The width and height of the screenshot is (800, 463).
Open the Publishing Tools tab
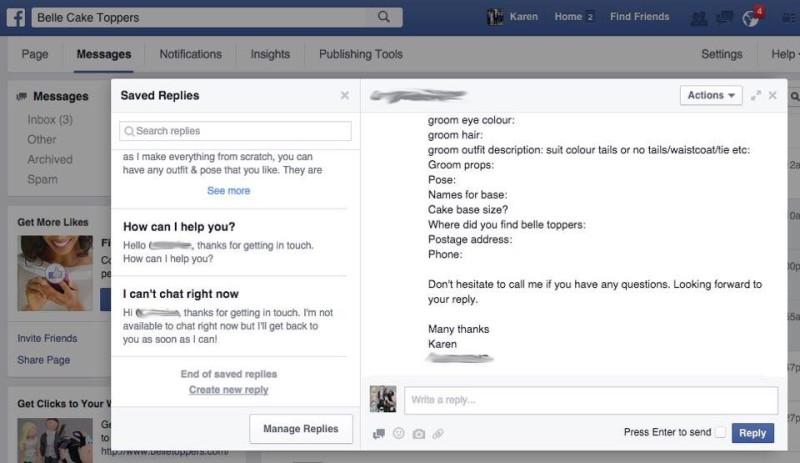pyautogui.click(x=361, y=54)
